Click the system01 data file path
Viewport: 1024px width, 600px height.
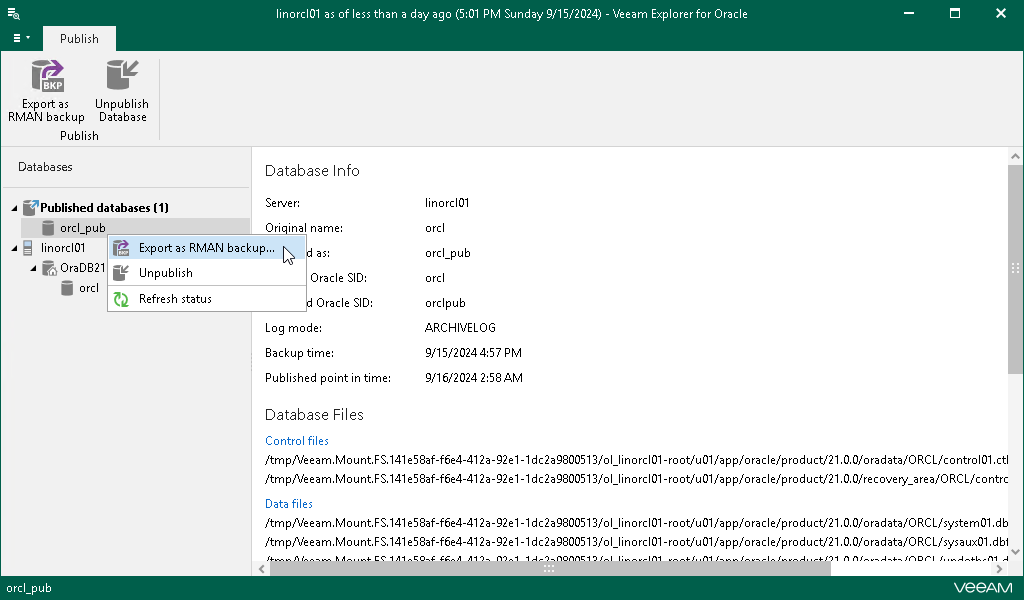[637, 523]
